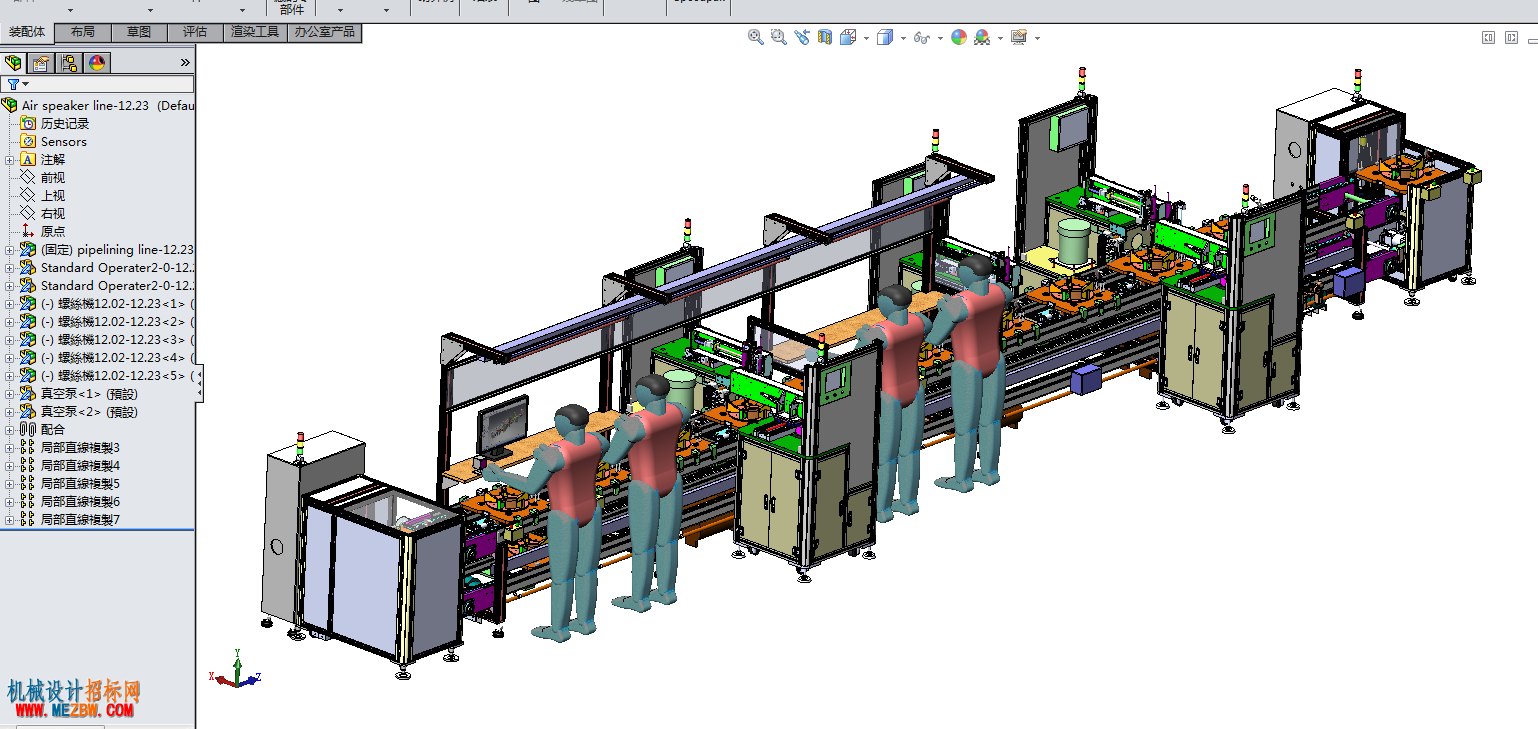Open View Settings dropdown arrow

pyautogui.click(x=1037, y=38)
